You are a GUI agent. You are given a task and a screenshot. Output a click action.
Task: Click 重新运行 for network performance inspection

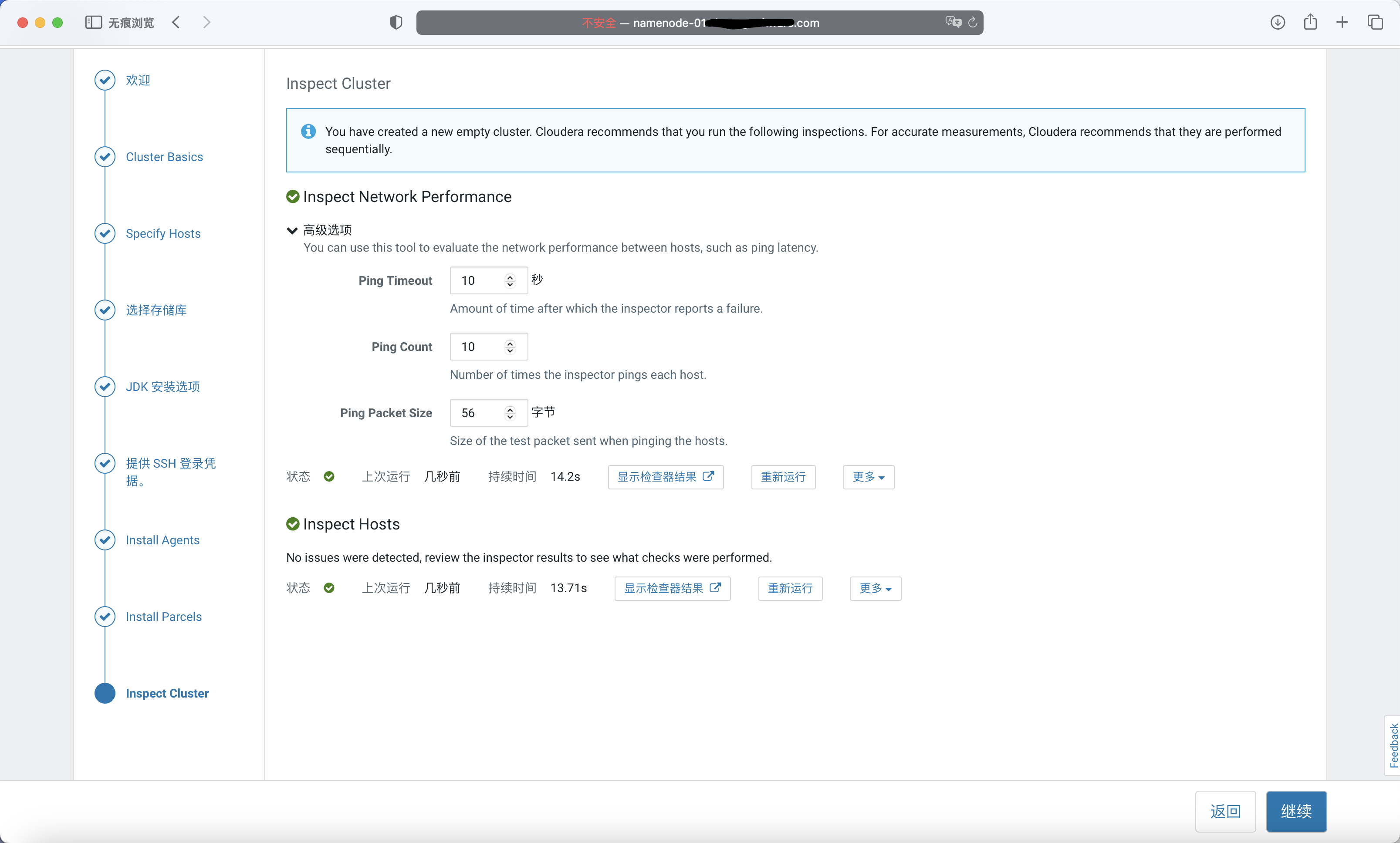[x=783, y=477]
